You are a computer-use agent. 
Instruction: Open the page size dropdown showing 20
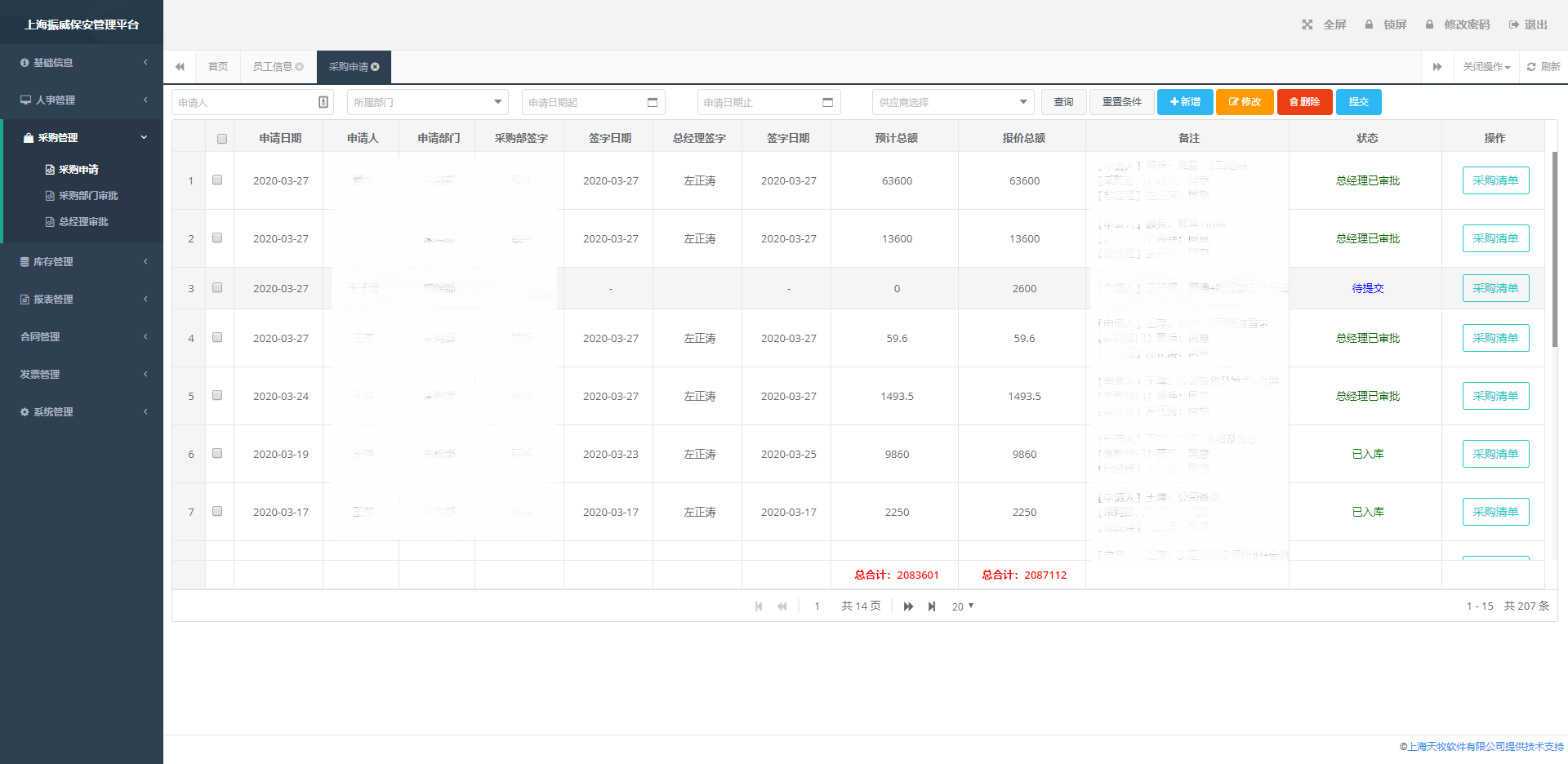pyautogui.click(x=963, y=606)
